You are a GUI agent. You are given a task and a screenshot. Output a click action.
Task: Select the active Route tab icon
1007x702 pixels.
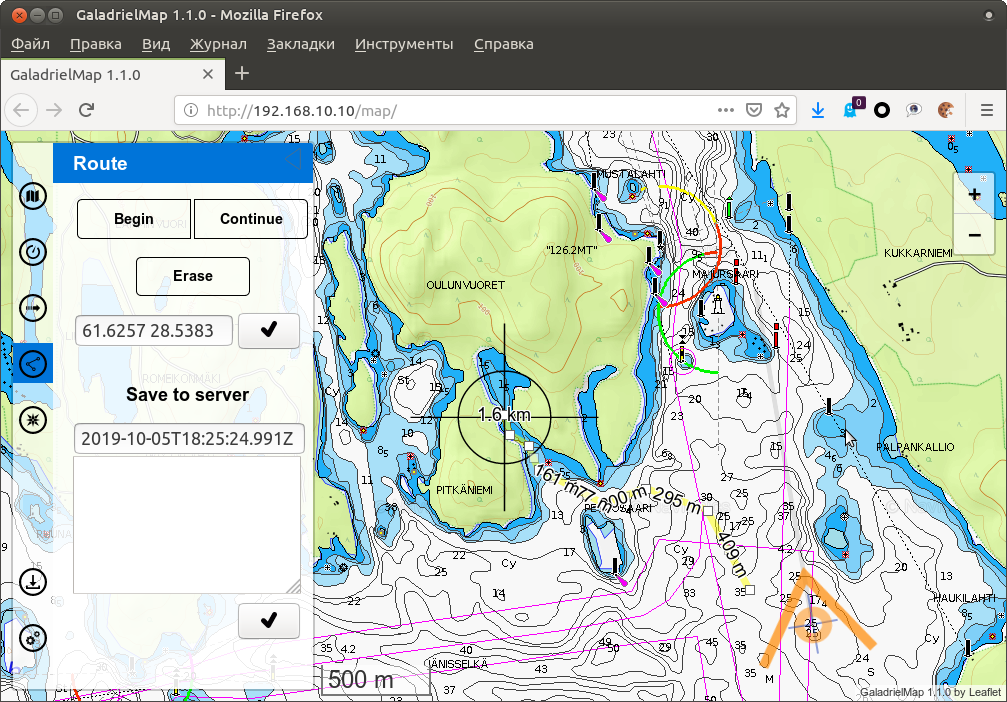pyautogui.click(x=33, y=364)
